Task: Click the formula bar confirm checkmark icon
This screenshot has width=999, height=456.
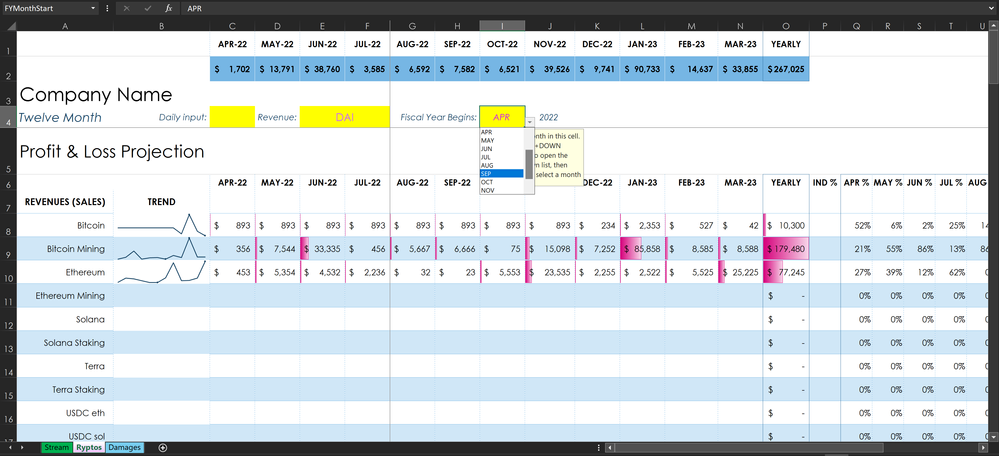Action: pos(148,8)
